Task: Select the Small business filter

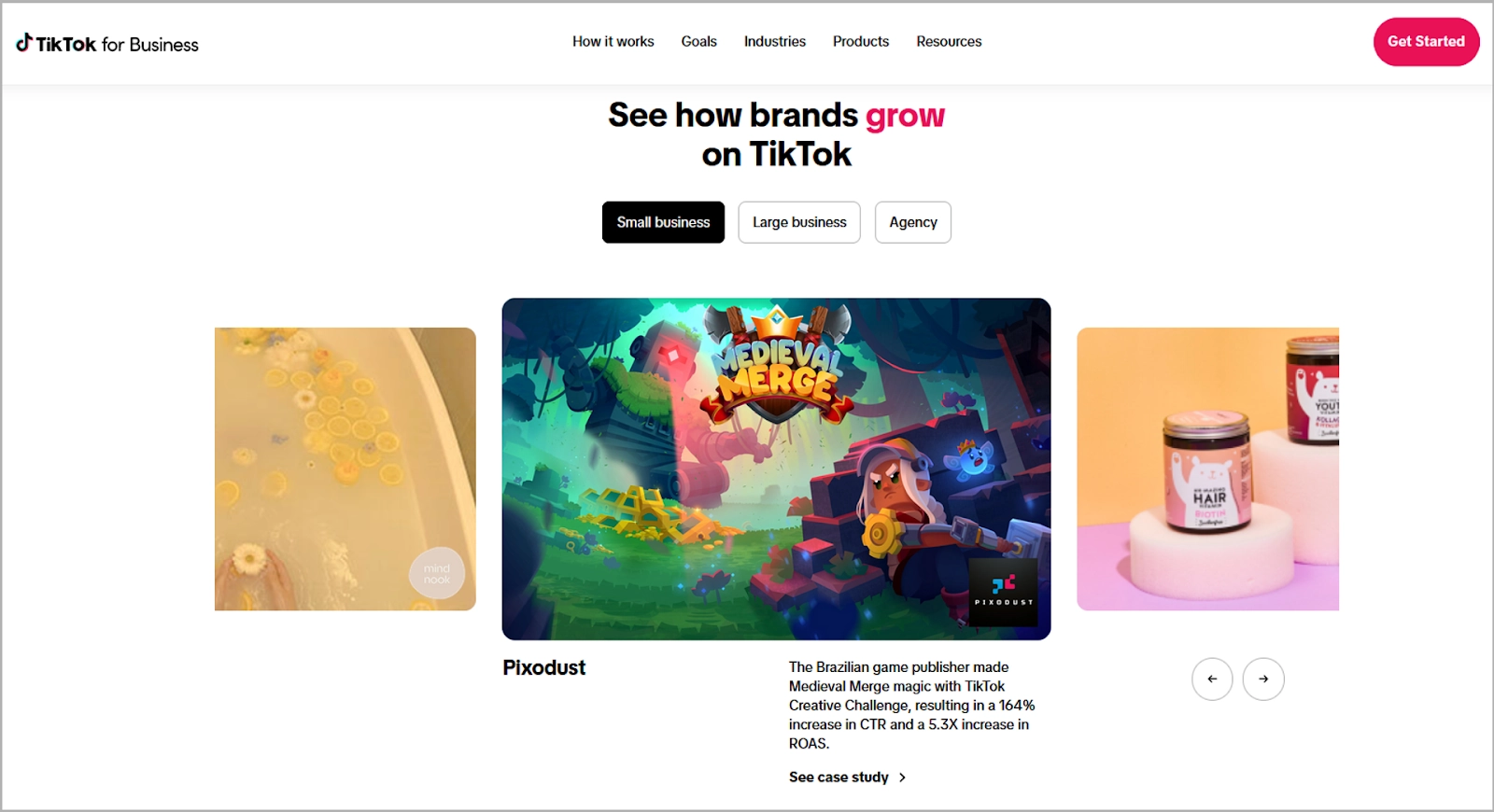Action: pos(663,222)
